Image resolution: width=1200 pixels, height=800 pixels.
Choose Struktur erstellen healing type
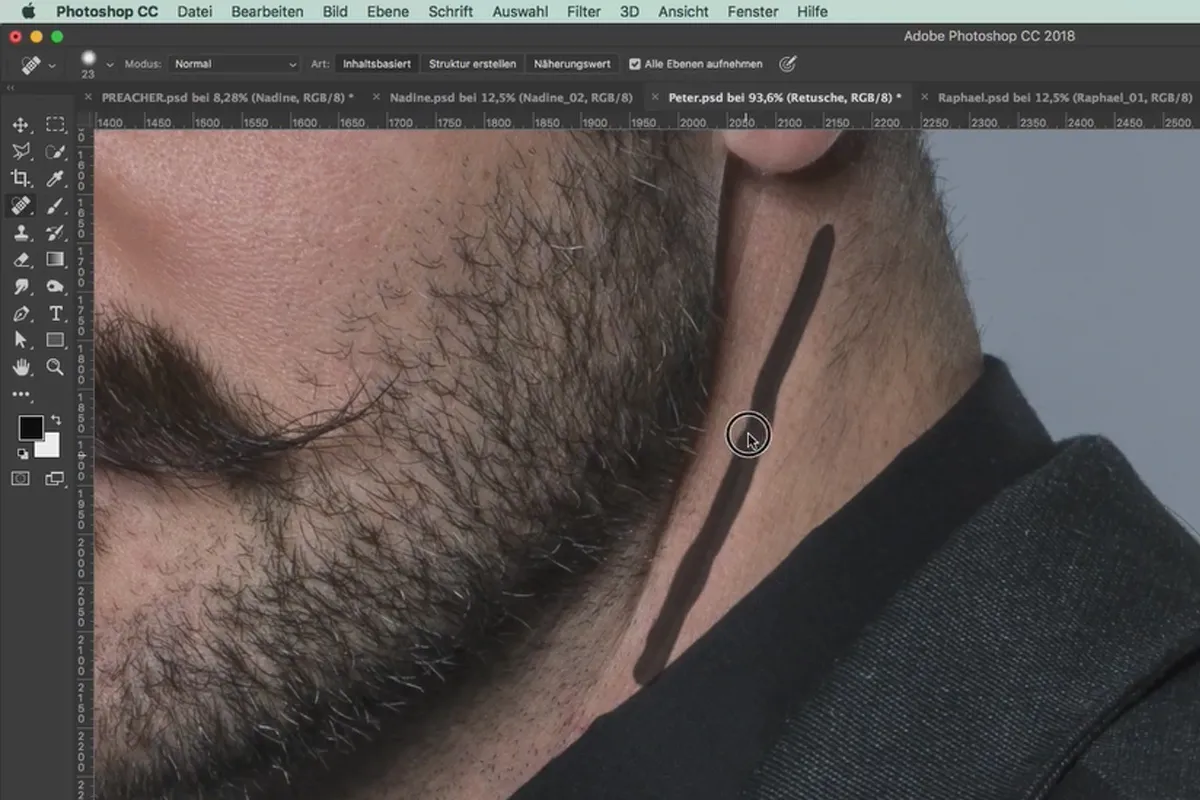(473, 64)
